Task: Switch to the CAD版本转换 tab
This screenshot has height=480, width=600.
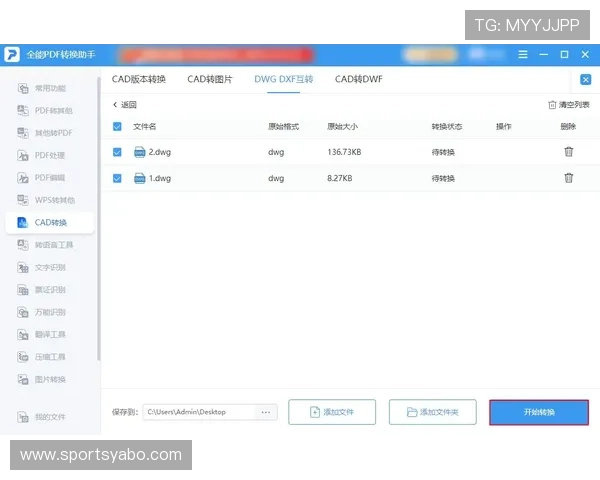Action: click(139, 79)
